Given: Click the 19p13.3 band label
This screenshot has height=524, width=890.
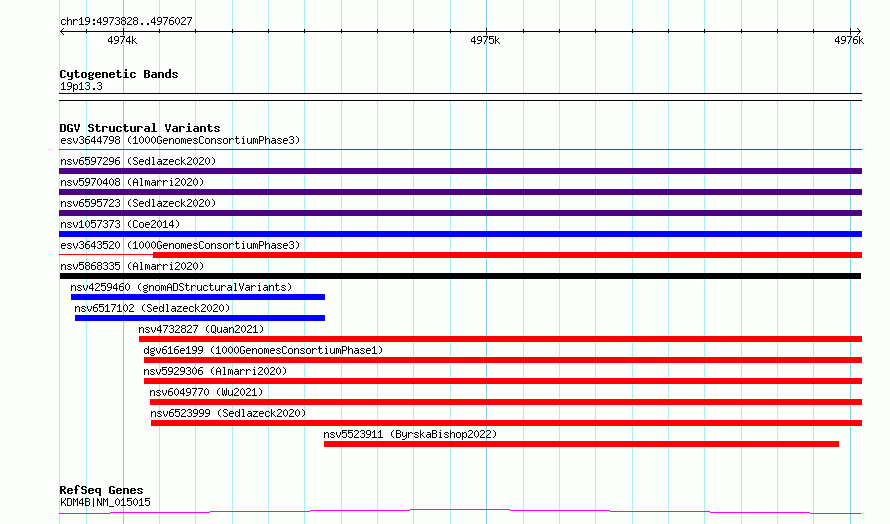Looking at the screenshot, I should (81, 86).
